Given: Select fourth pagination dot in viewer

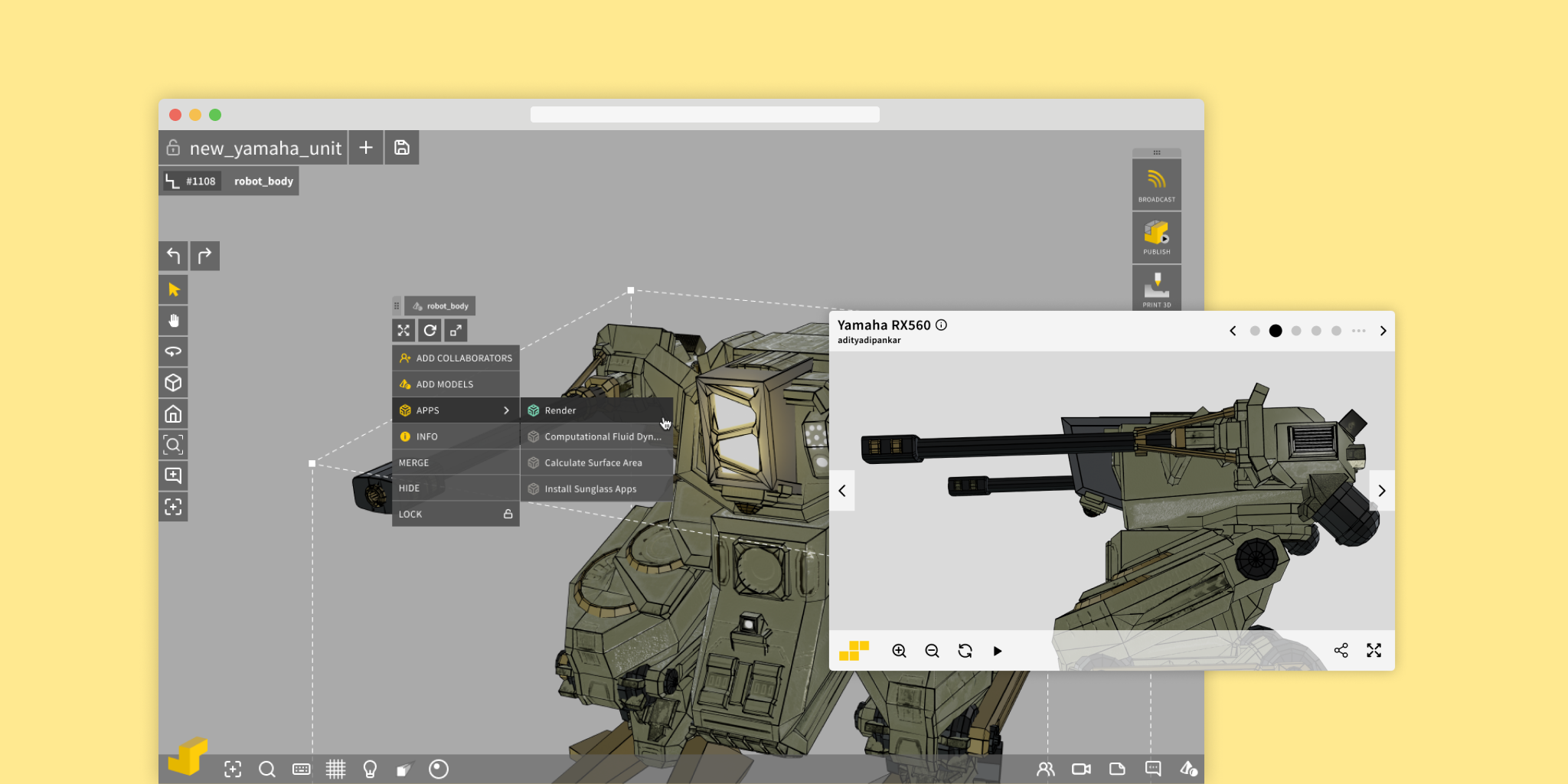Looking at the screenshot, I should click(x=1316, y=331).
